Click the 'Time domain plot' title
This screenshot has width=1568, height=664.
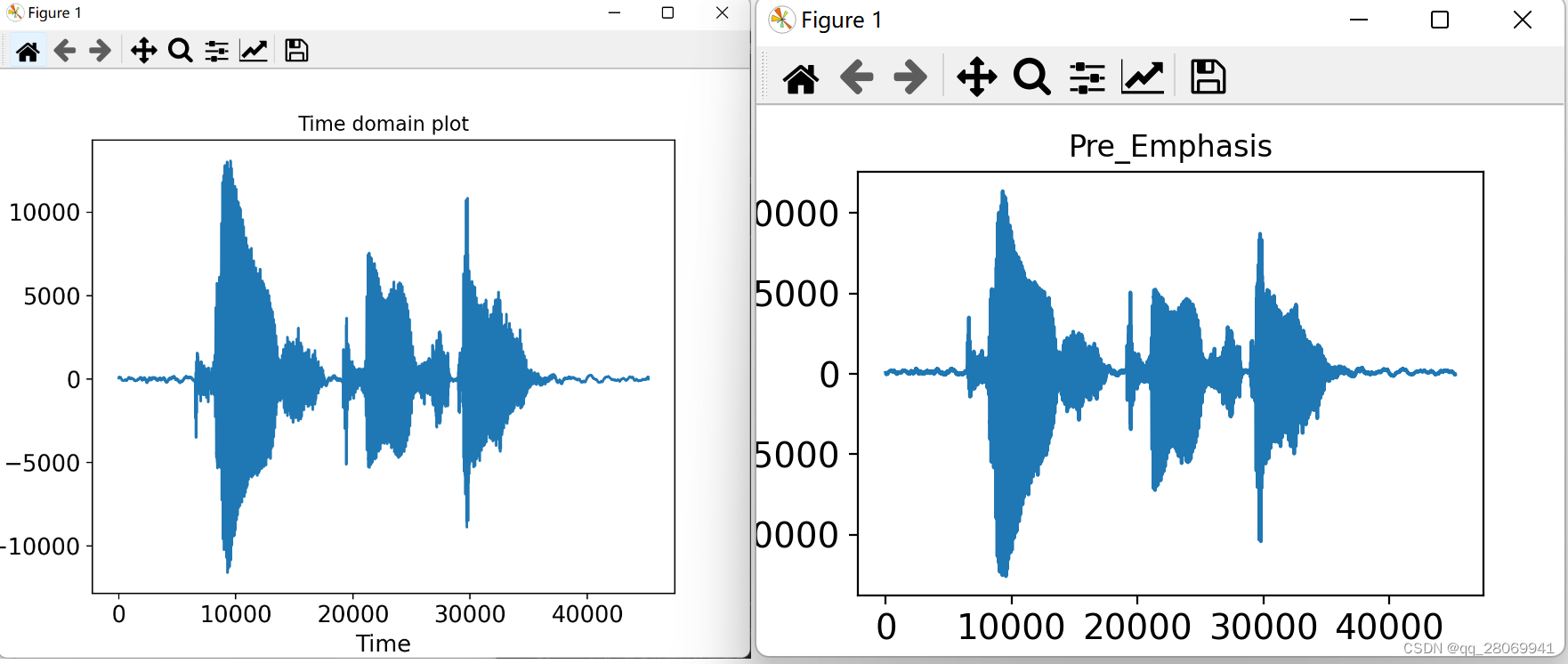tap(383, 124)
